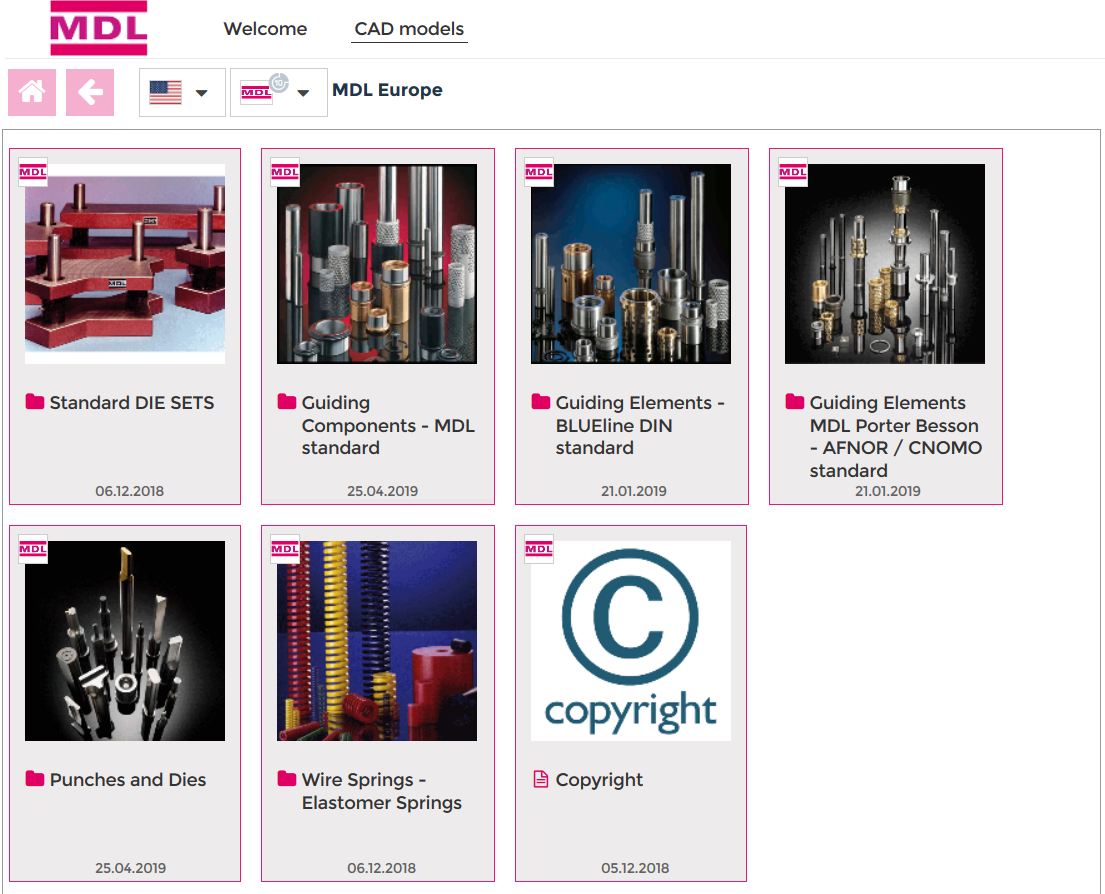1105x894 pixels.
Task: Open the US flag language dropdown
Action: click(x=182, y=92)
